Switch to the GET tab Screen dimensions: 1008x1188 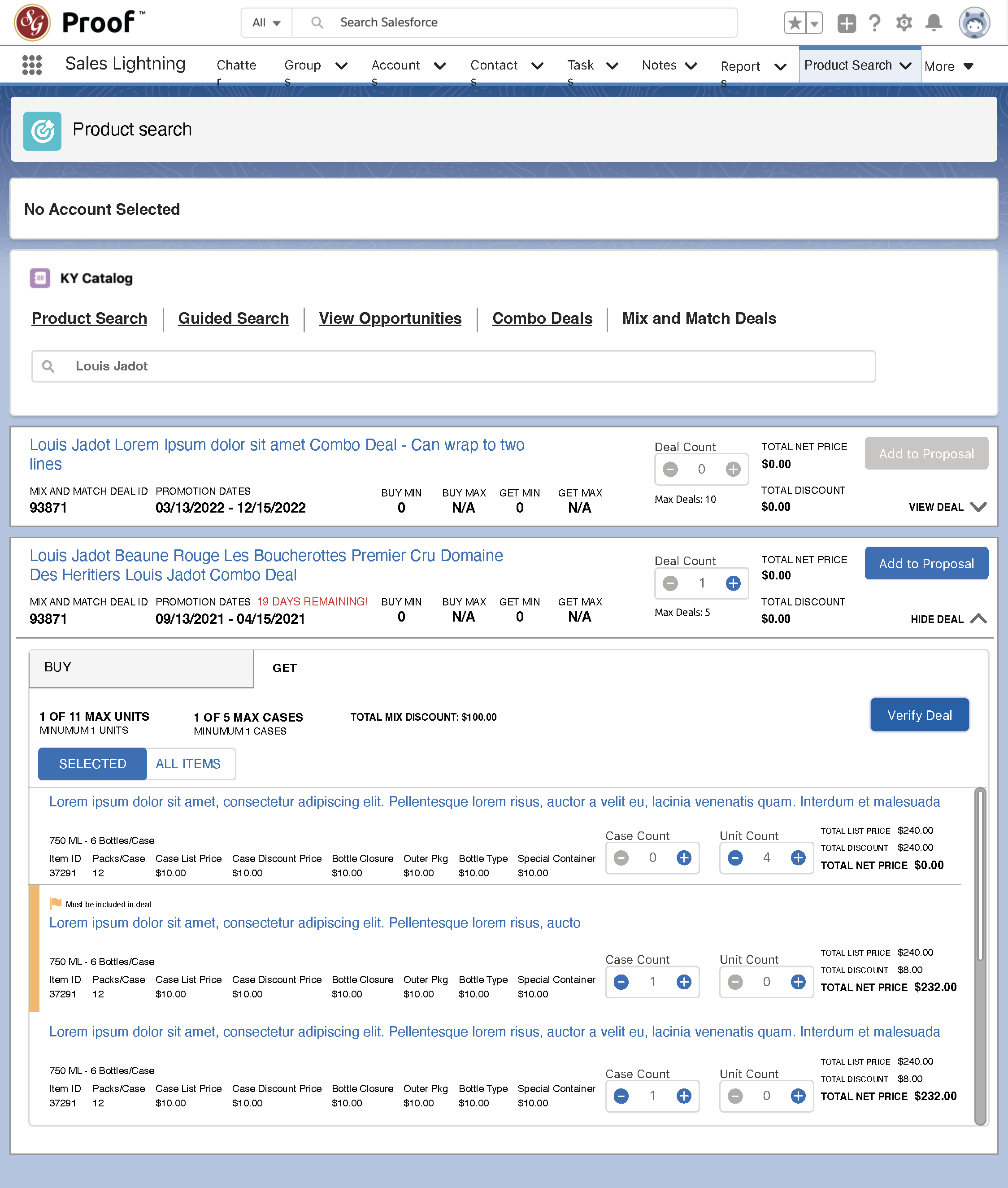tap(285, 668)
